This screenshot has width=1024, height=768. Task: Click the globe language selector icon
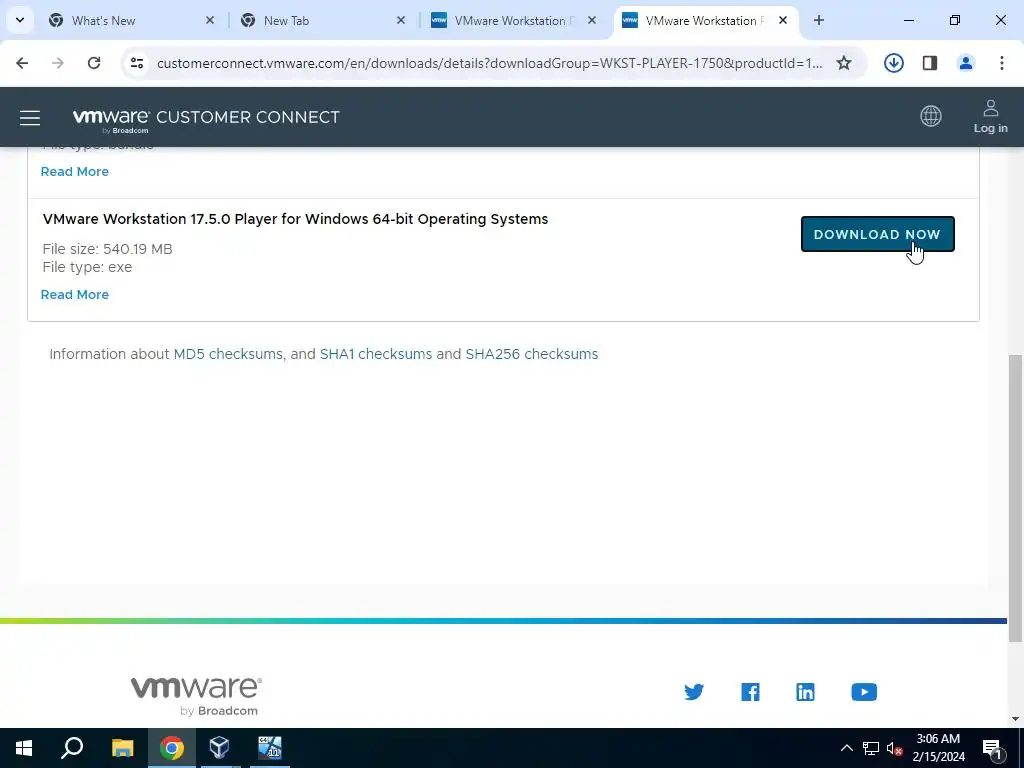click(931, 116)
